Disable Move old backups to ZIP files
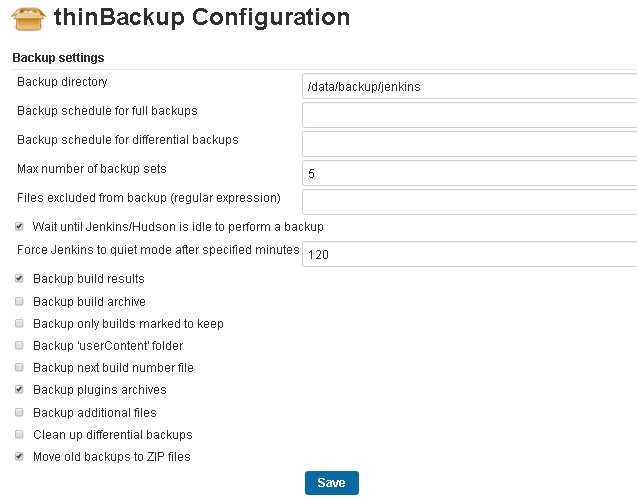 [19, 456]
